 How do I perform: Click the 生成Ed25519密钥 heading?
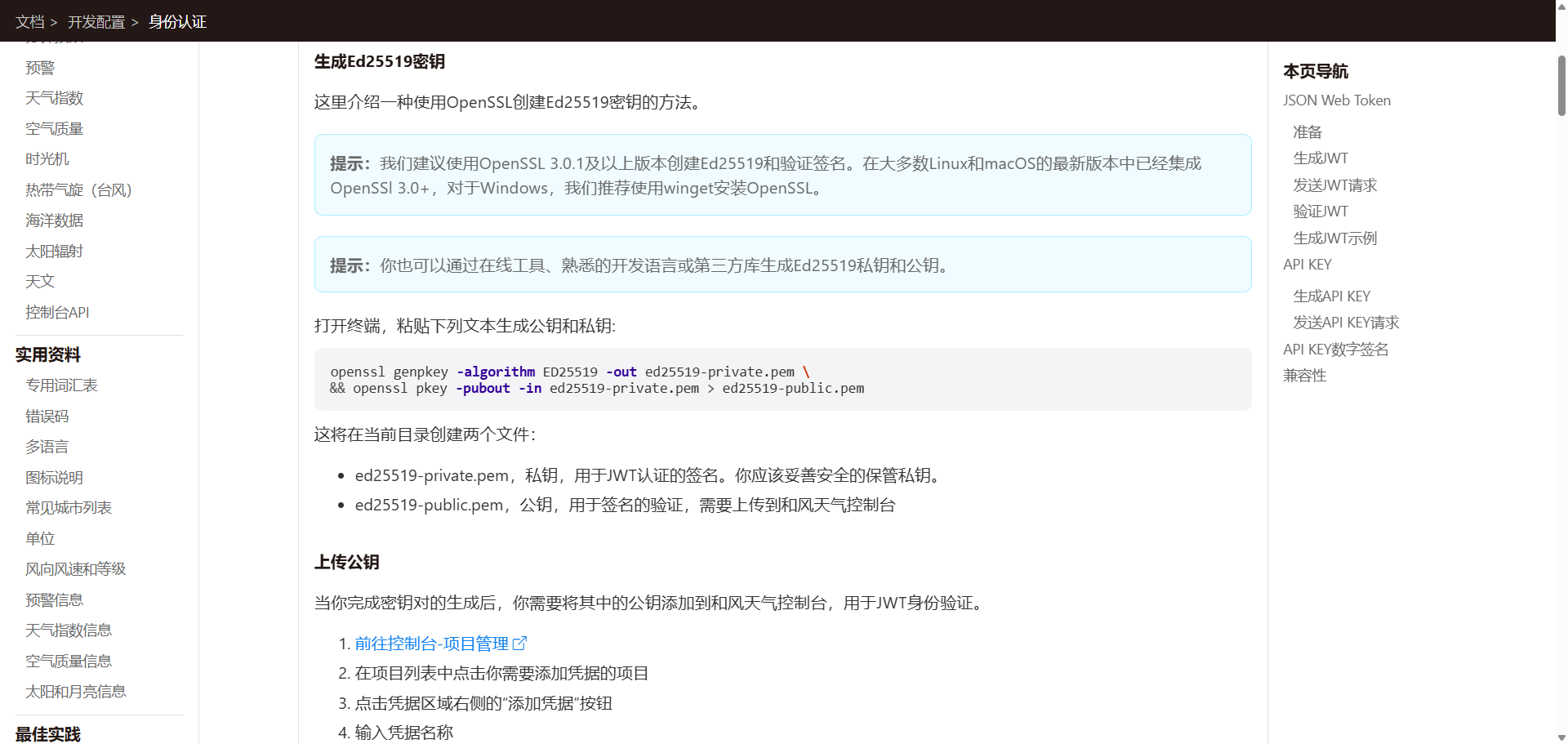pos(380,61)
